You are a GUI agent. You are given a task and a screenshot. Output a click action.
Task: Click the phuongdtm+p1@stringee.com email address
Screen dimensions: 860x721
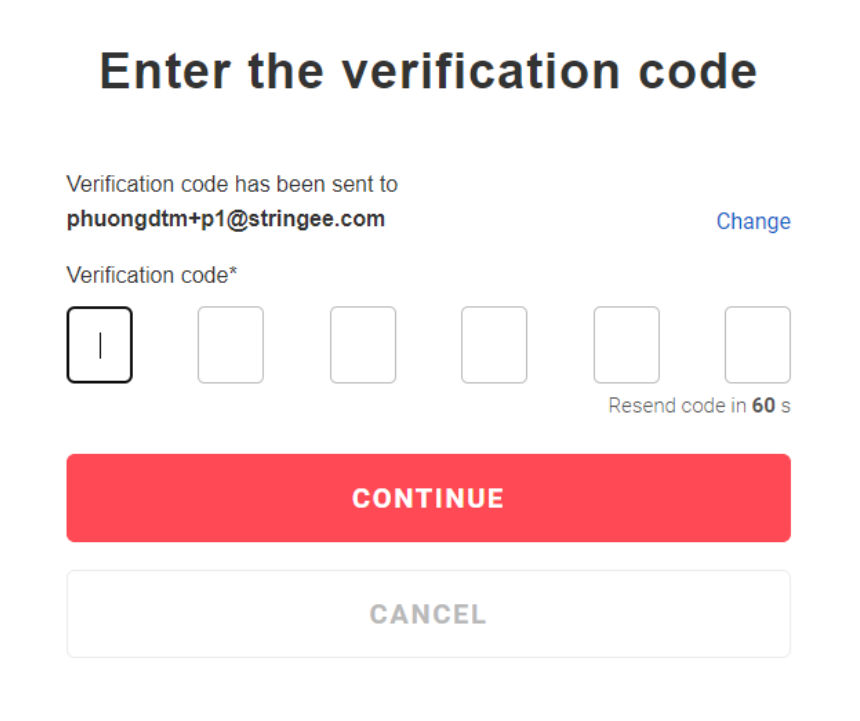click(x=226, y=219)
